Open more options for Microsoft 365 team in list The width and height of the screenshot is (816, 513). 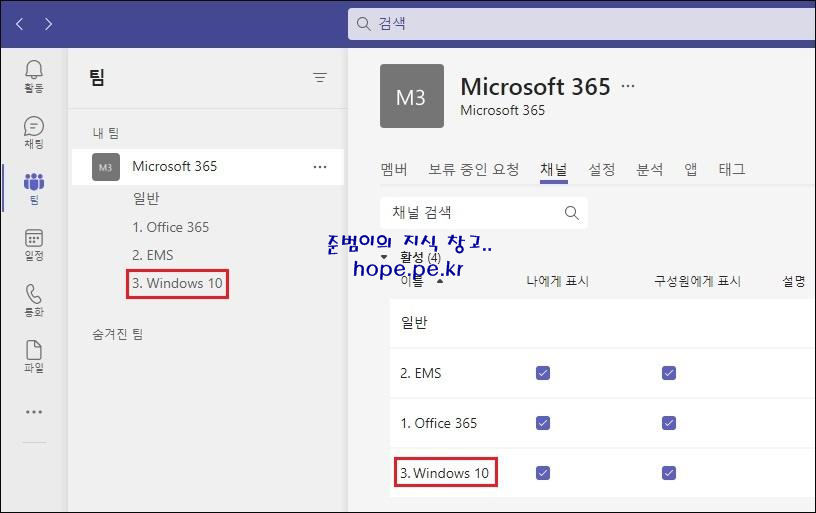320,167
